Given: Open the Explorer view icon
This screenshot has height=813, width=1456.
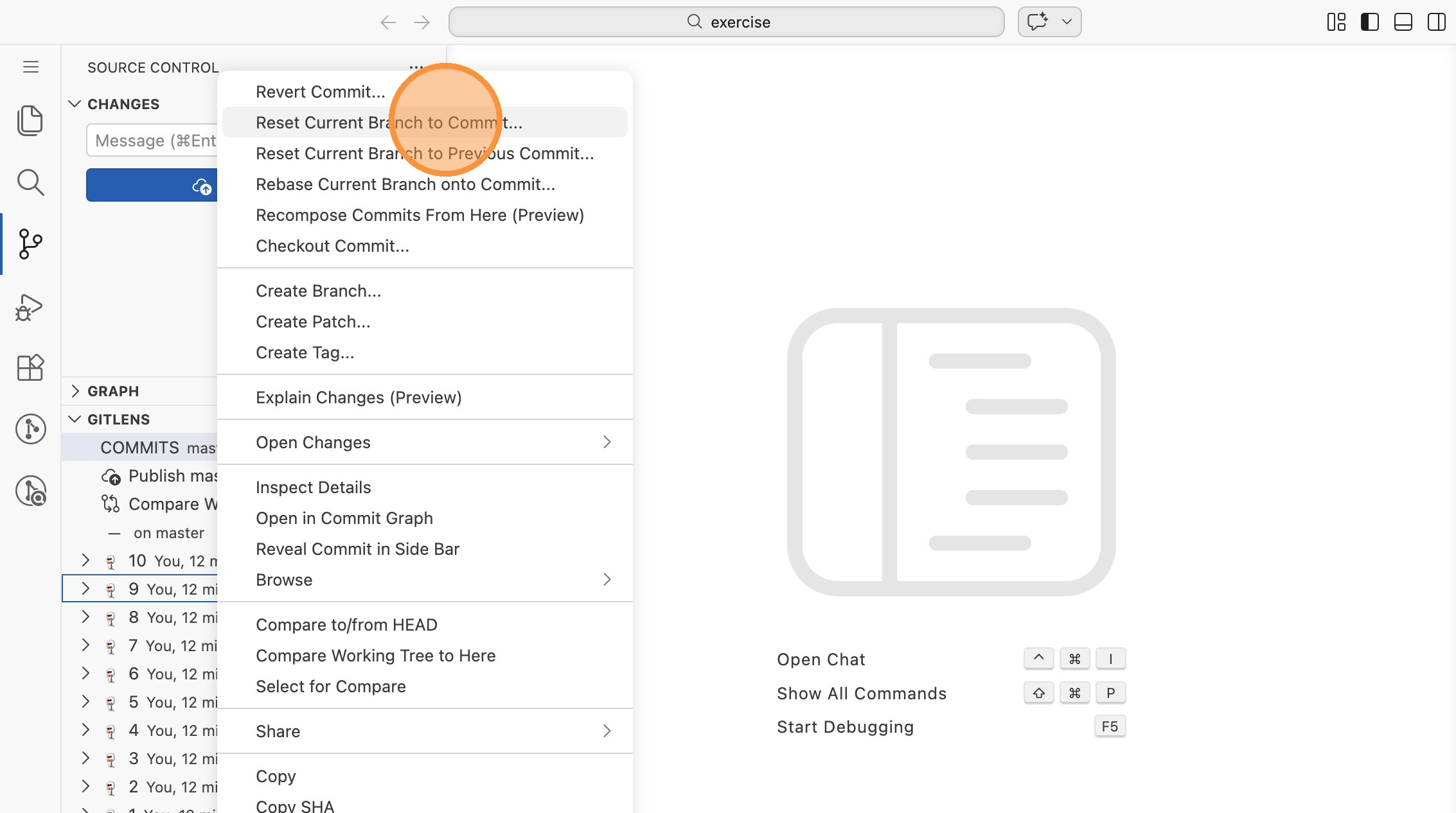Looking at the screenshot, I should pyautogui.click(x=30, y=121).
